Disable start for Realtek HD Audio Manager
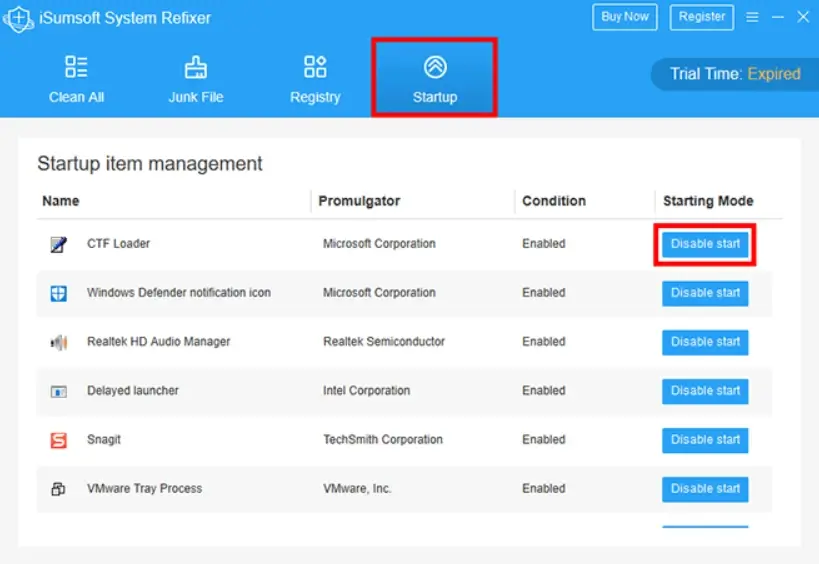Image resolution: width=819 pixels, height=564 pixels. click(705, 342)
